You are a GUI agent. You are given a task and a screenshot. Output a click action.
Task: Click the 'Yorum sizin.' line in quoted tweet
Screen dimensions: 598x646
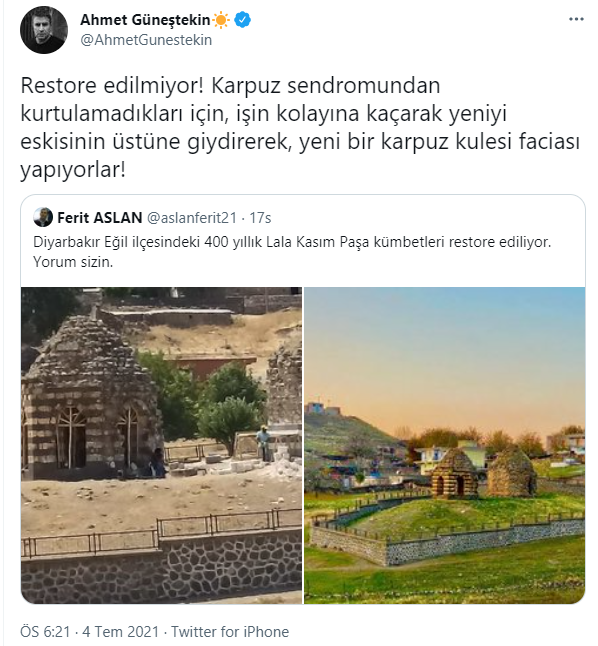pos(73,262)
